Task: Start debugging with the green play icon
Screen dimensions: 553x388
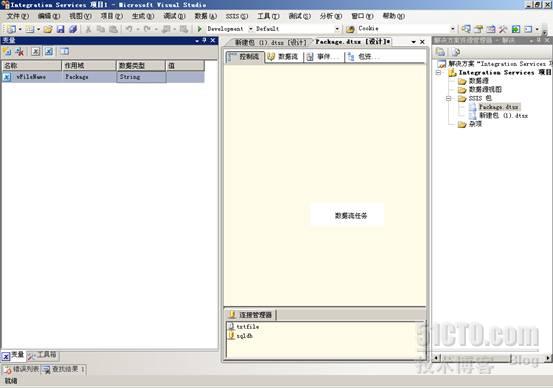Action: coord(199,29)
